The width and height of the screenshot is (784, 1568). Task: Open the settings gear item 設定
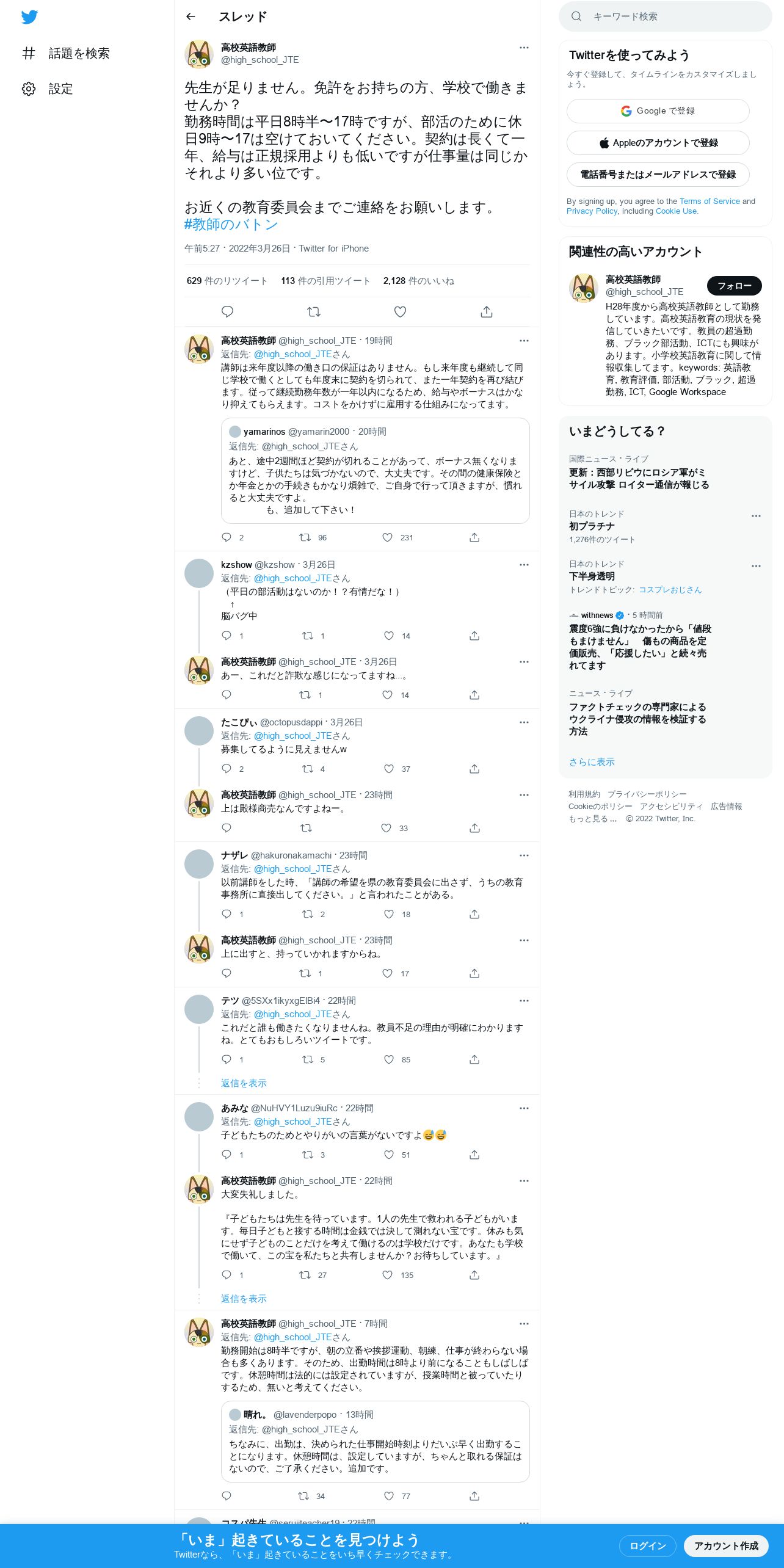coord(48,89)
